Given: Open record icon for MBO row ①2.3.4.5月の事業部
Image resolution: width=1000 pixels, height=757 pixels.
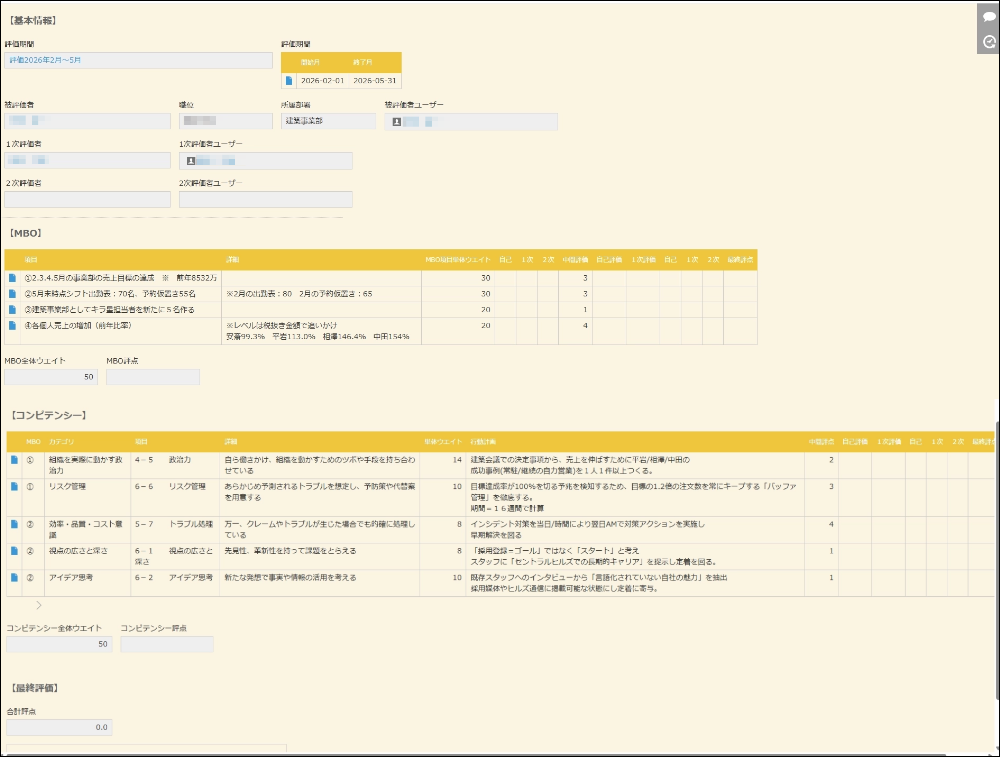Looking at the screenshot, I should click(x=12, y=278).
